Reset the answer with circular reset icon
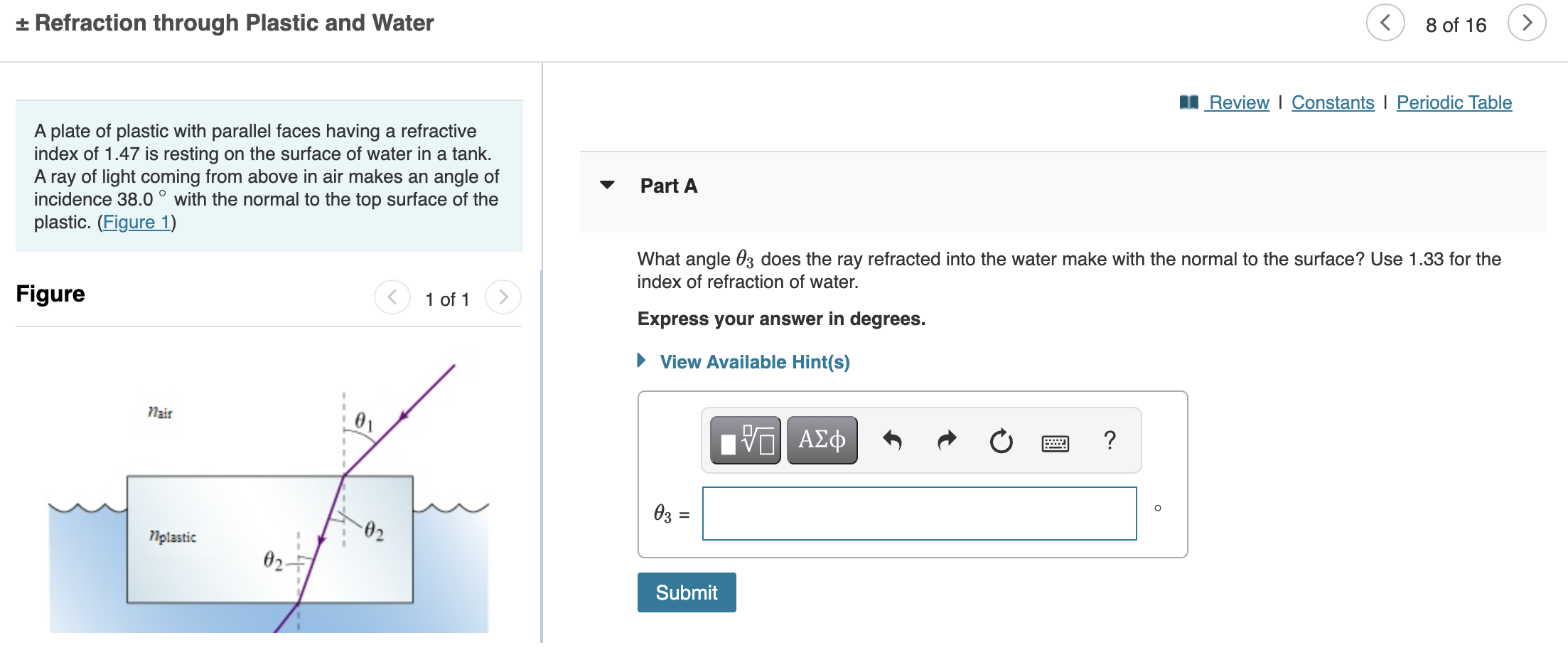The width and height of the screenshot is (1568, 670). tap(1001, 441)
